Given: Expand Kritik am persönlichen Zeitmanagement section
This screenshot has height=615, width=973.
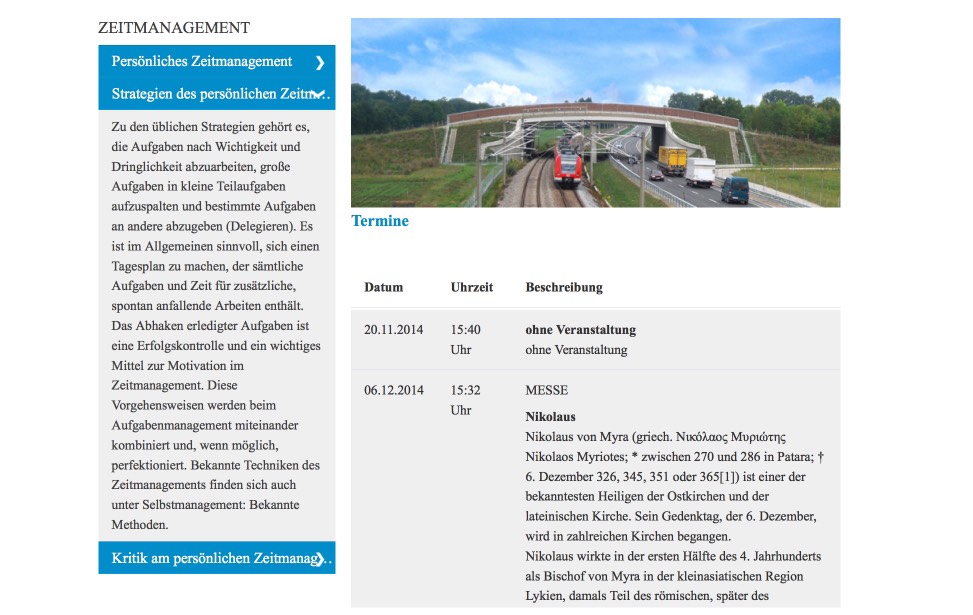Looking at the screenshot, I should point(217,558).
